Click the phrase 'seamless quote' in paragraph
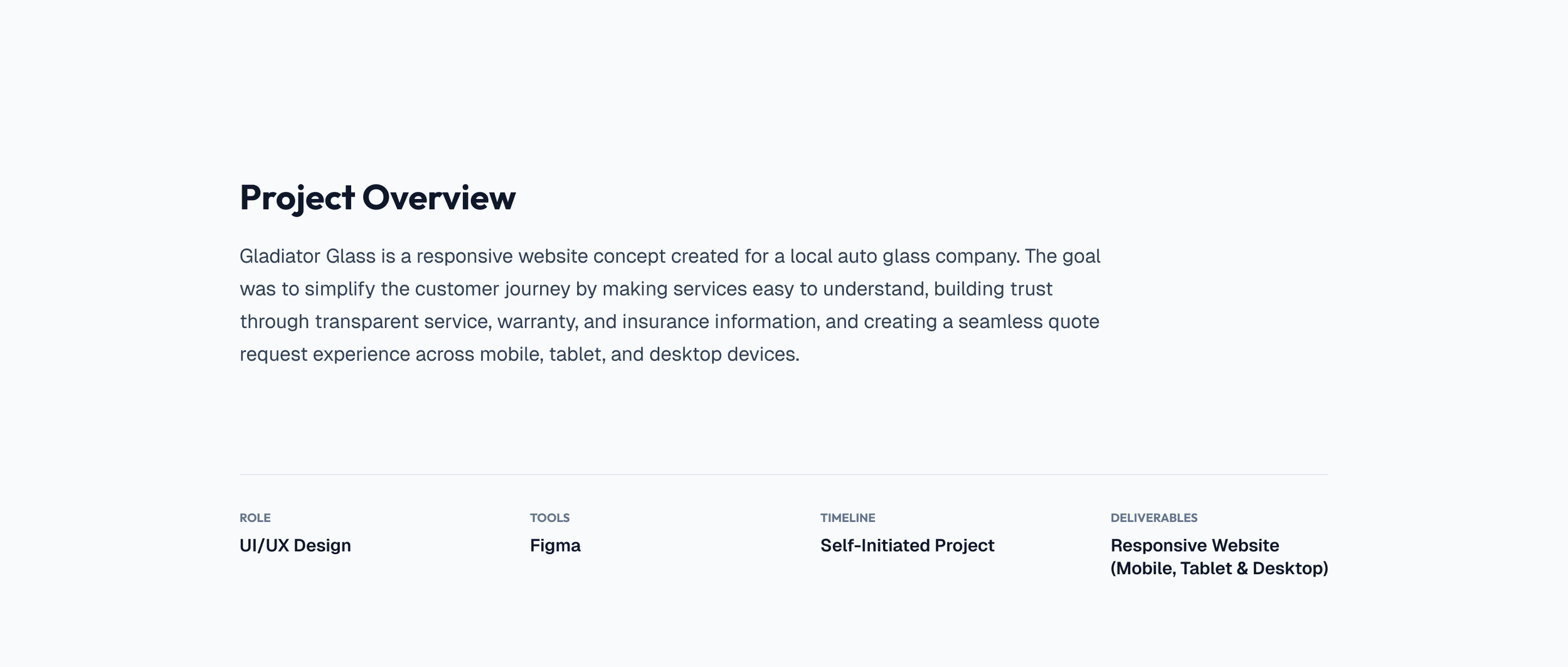Image resolution: width=1568 pixels, height=667 pixels. pos(1029,322)
